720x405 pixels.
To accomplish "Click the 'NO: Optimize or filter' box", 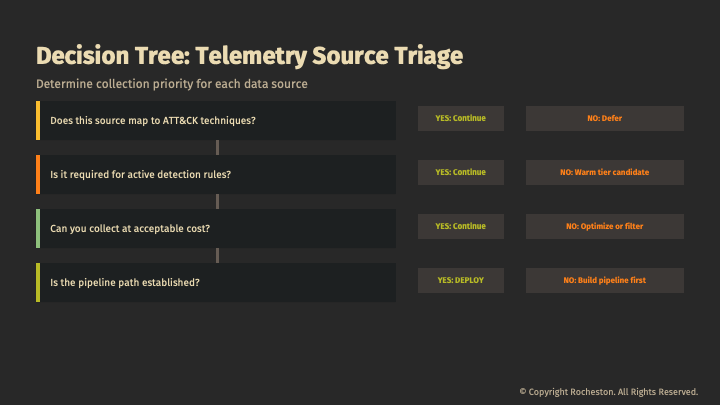I will (605, 226).
